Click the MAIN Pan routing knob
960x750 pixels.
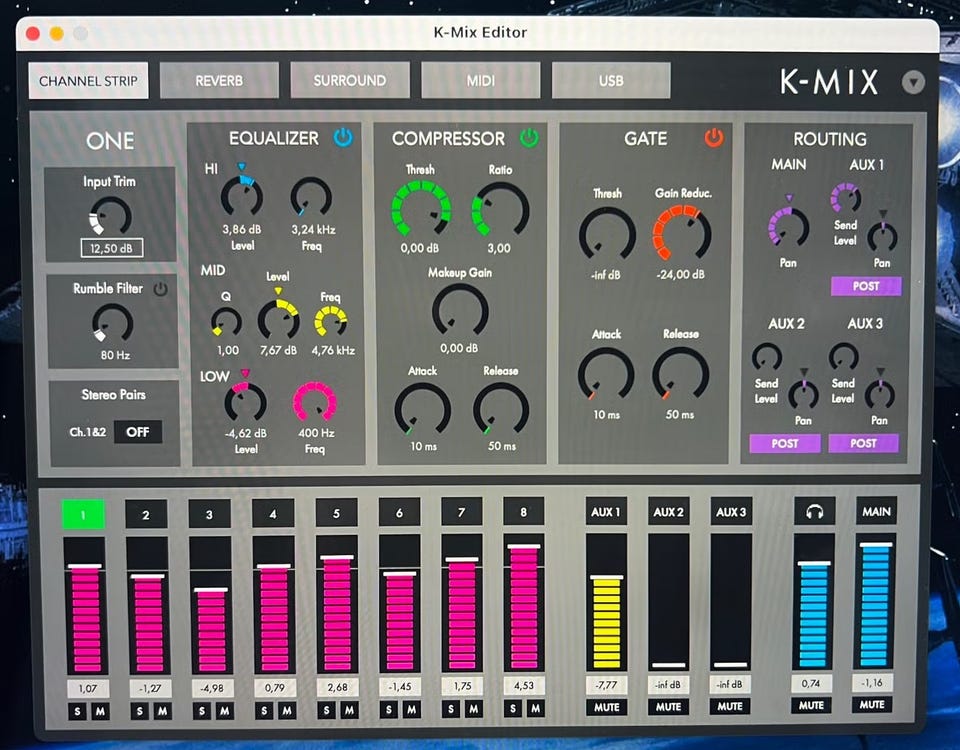[789, 227]
